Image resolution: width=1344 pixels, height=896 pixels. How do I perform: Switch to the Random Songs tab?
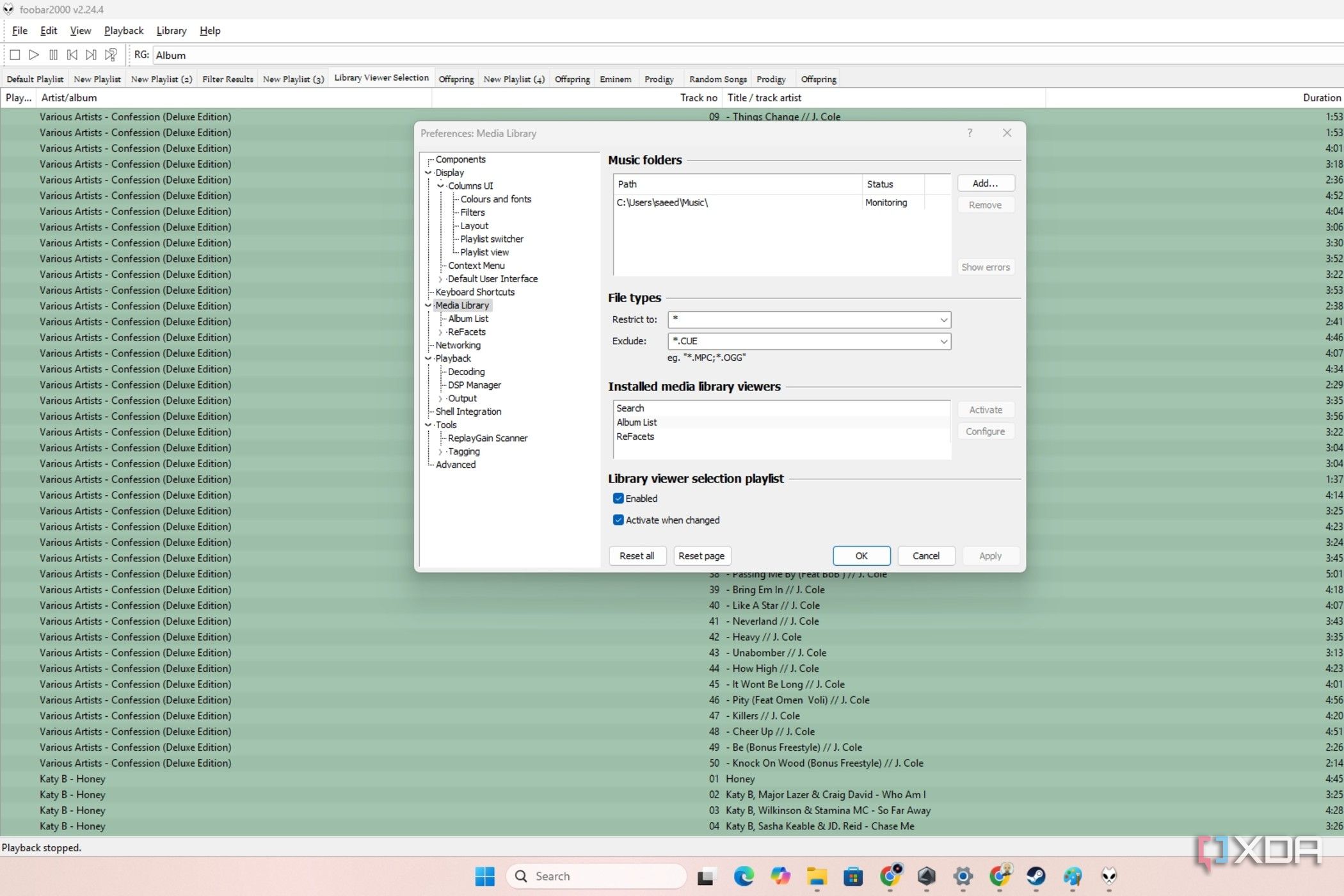tap(718, 79)
